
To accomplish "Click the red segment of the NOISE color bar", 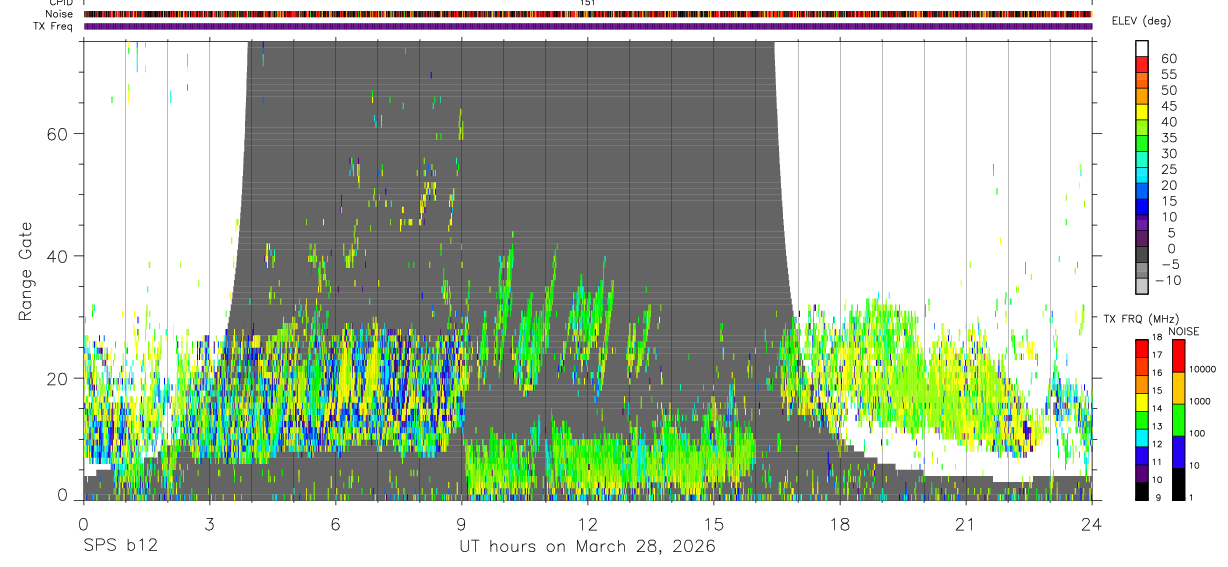I will point(1177,356).
